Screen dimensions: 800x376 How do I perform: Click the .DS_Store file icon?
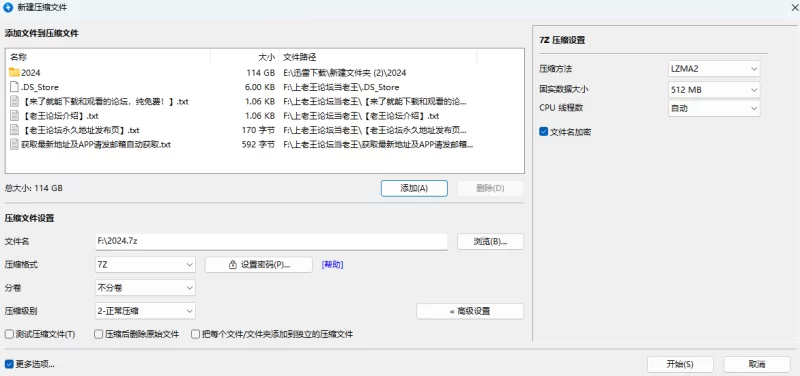click(x=14, y=87)
